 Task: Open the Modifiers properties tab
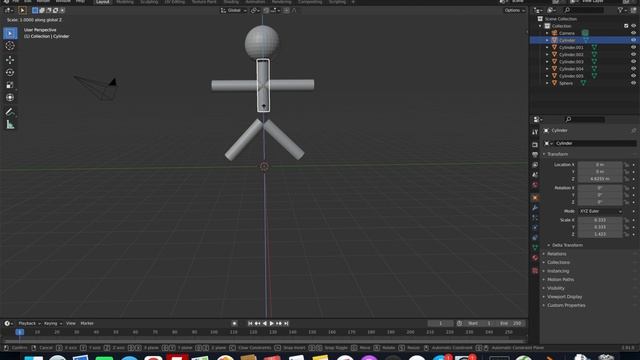click(535, 208)
